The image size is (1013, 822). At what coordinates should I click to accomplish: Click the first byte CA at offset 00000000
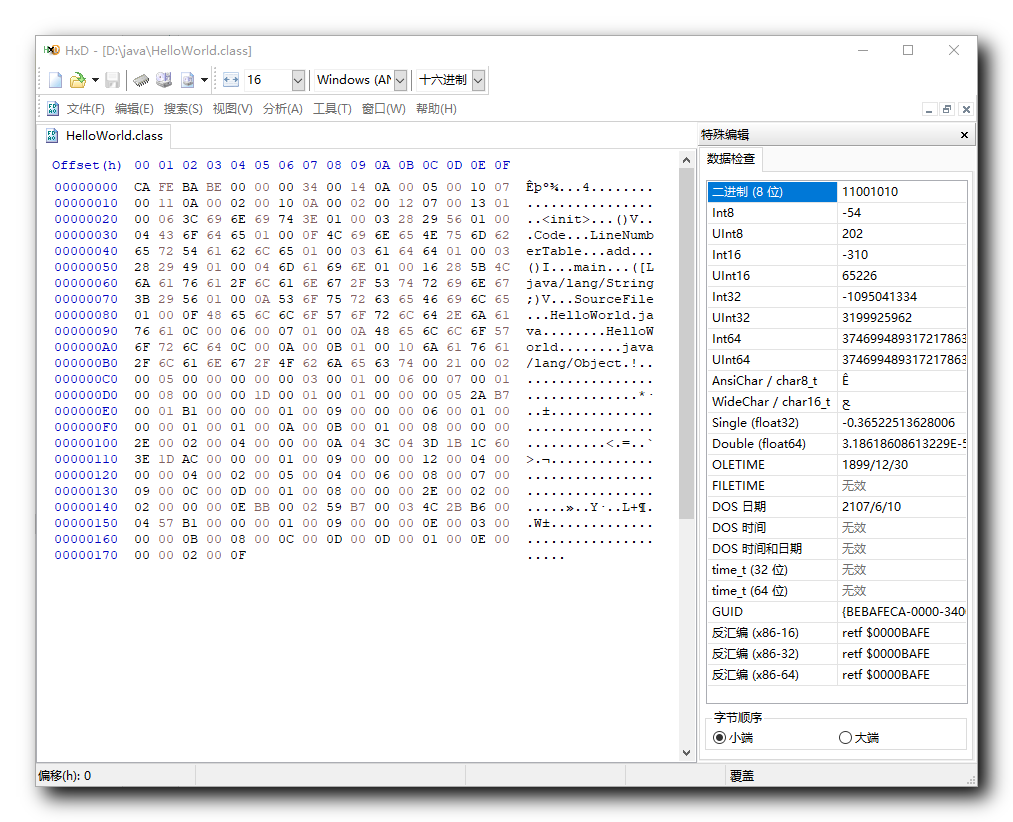click(142, 187)
